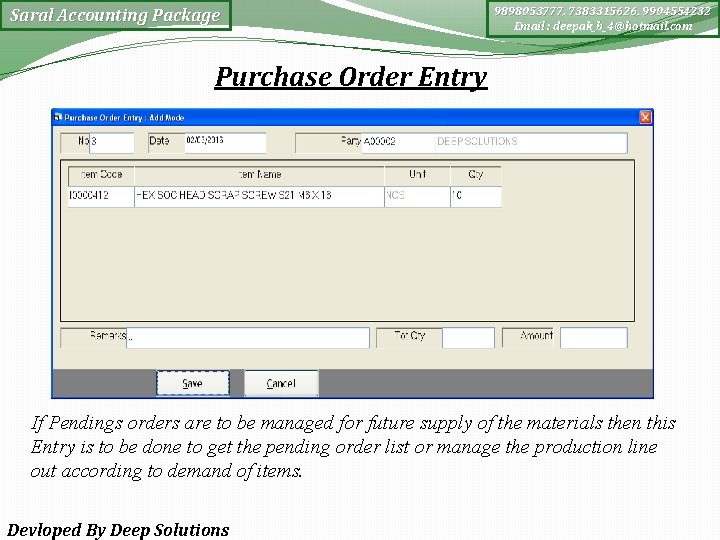Screen dimensions: 720x540
Task: Select the Party code field
Action: (x=398, y=142)
